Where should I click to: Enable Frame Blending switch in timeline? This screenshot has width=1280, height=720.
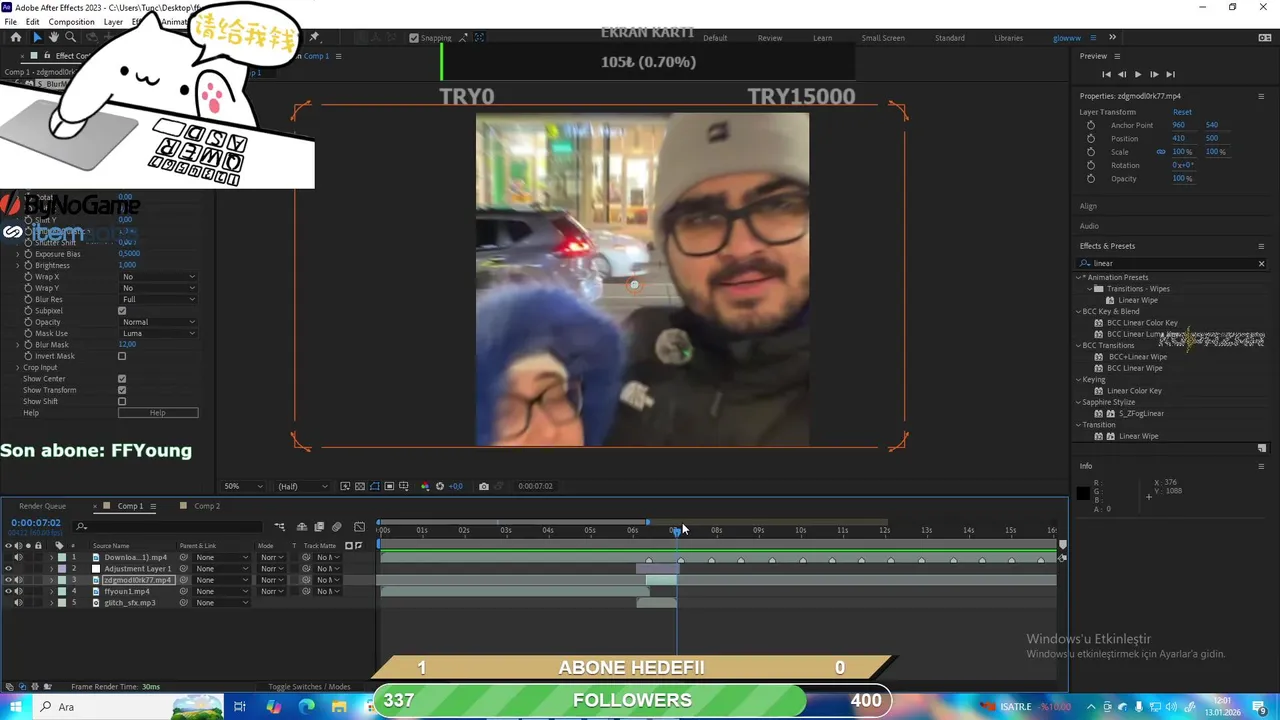point(319,527)
